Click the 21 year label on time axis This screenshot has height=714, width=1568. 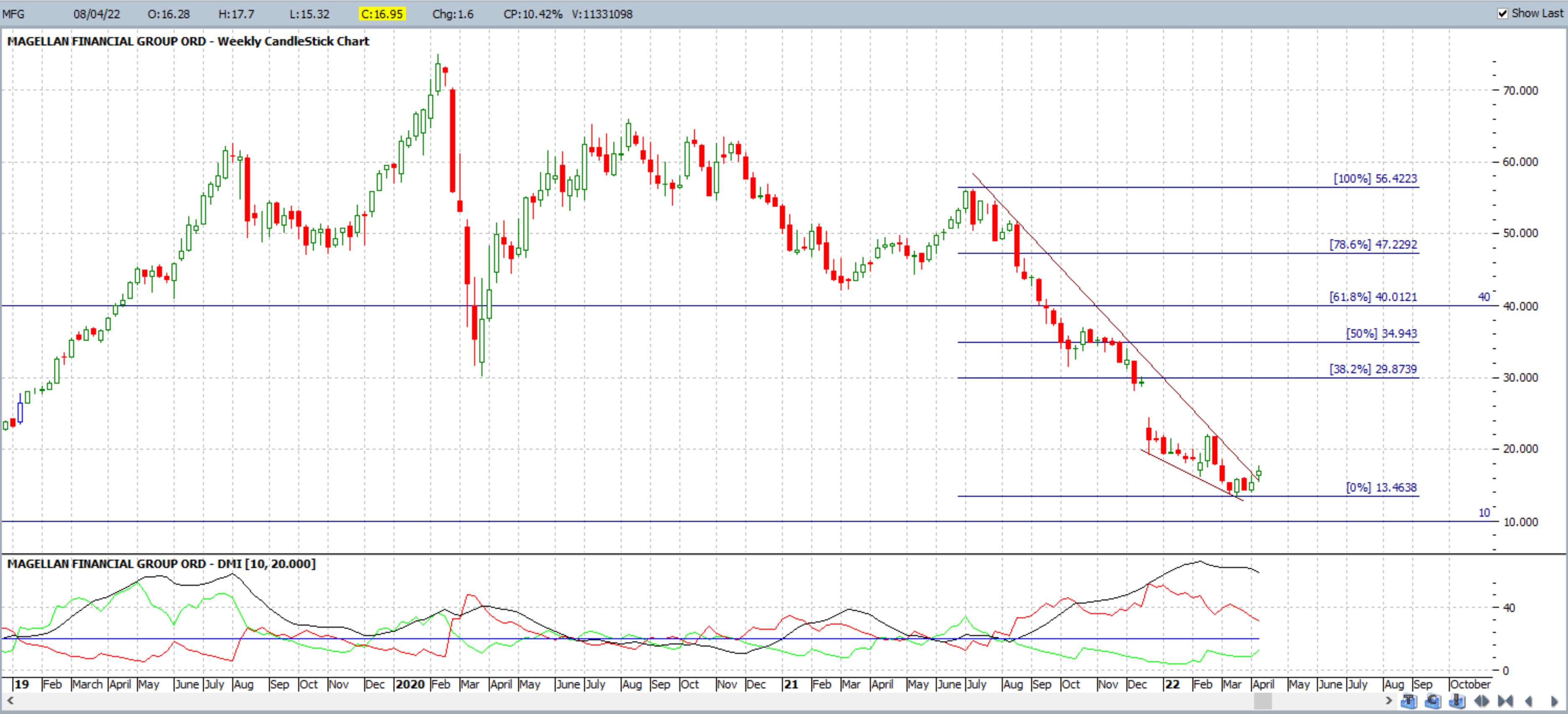791,684
